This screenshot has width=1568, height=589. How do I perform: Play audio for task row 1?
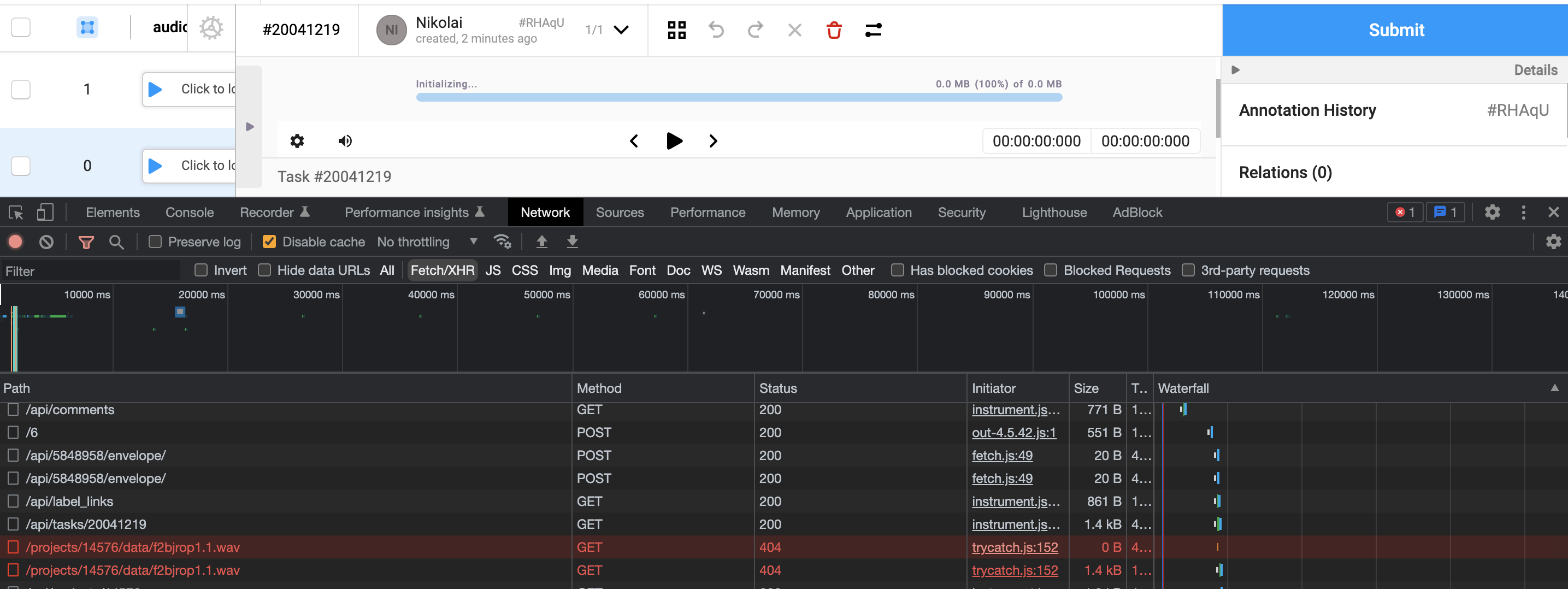(155, 90)
